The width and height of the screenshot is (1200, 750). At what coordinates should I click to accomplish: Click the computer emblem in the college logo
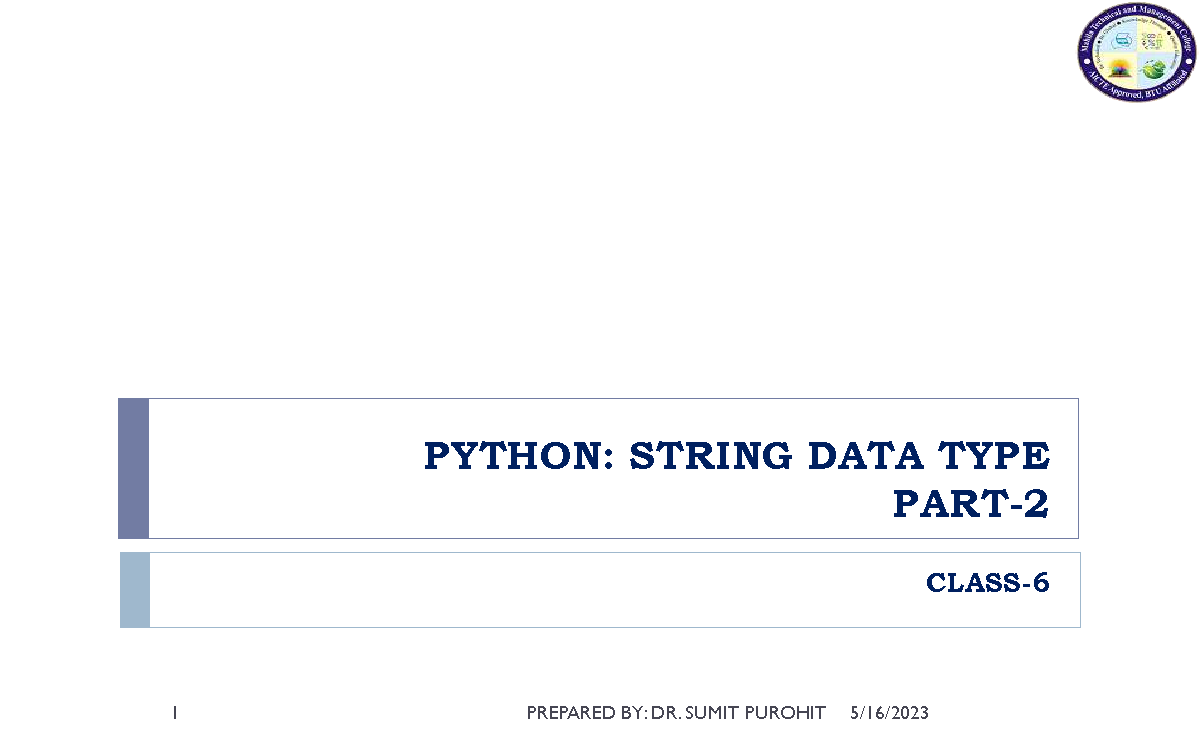click(1122, 42)
